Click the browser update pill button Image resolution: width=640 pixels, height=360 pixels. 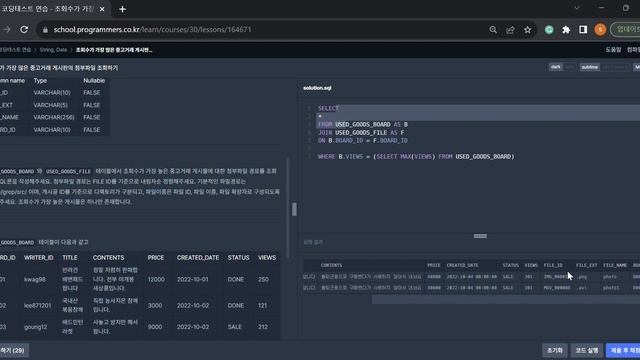tap(626, 29)
